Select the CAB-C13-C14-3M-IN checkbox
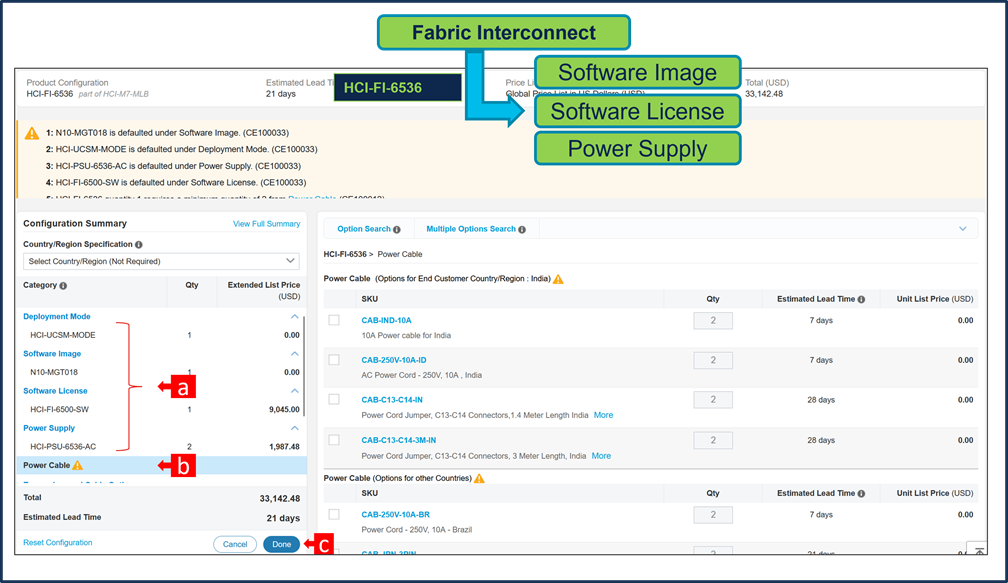This screenshot has height=583, width=1008. click(x=334, y=440)
